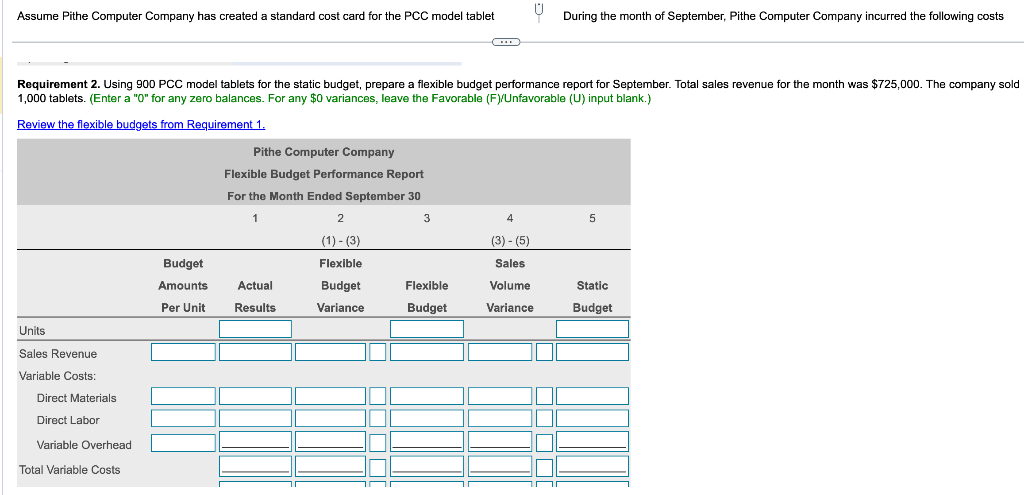The image size is (1024, 495).
Task: Click the ellipsis expand handle on divider
Action: (506, 43)
